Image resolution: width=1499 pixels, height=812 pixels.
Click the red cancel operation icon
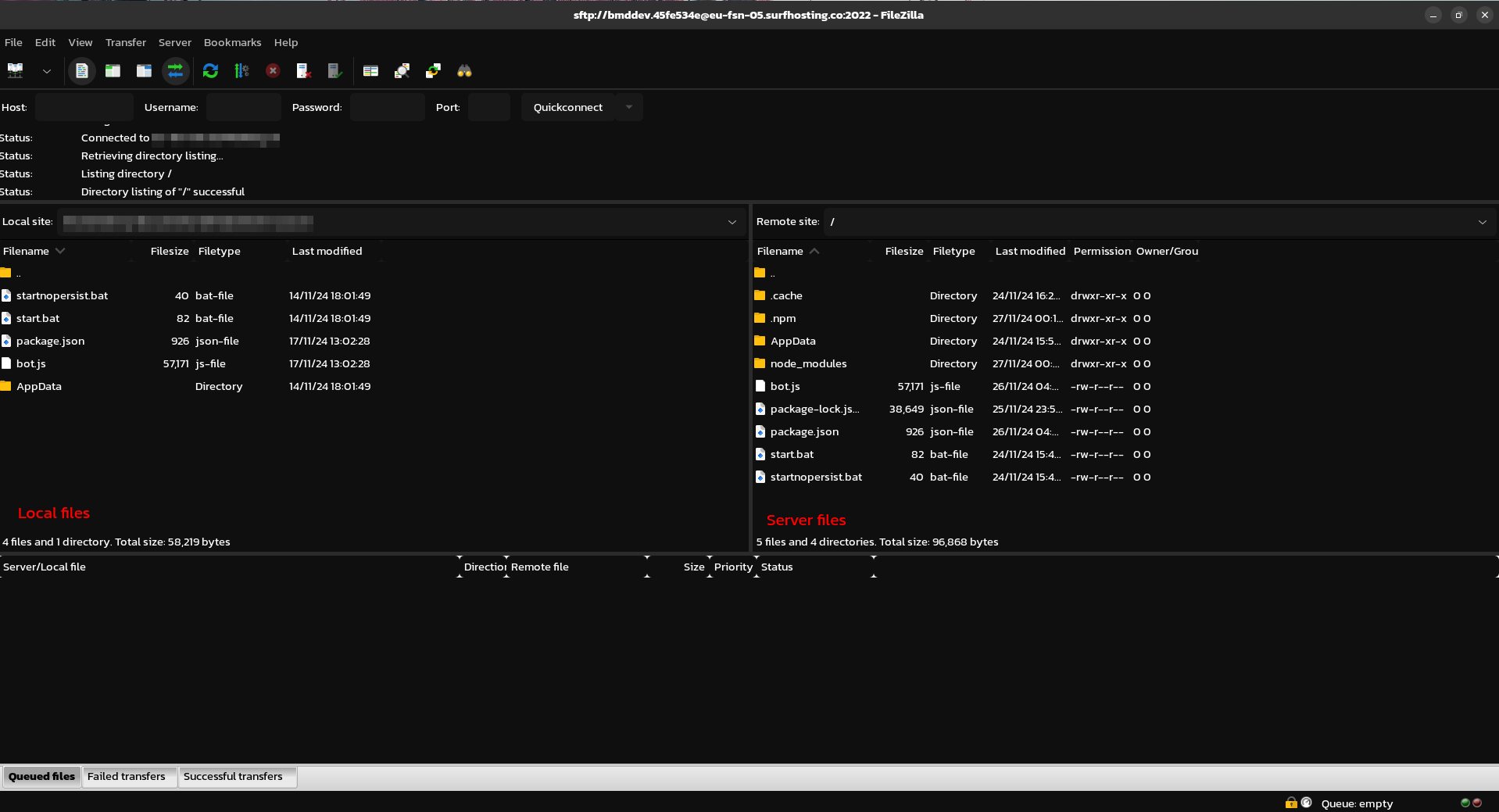[x=273, y=71]
